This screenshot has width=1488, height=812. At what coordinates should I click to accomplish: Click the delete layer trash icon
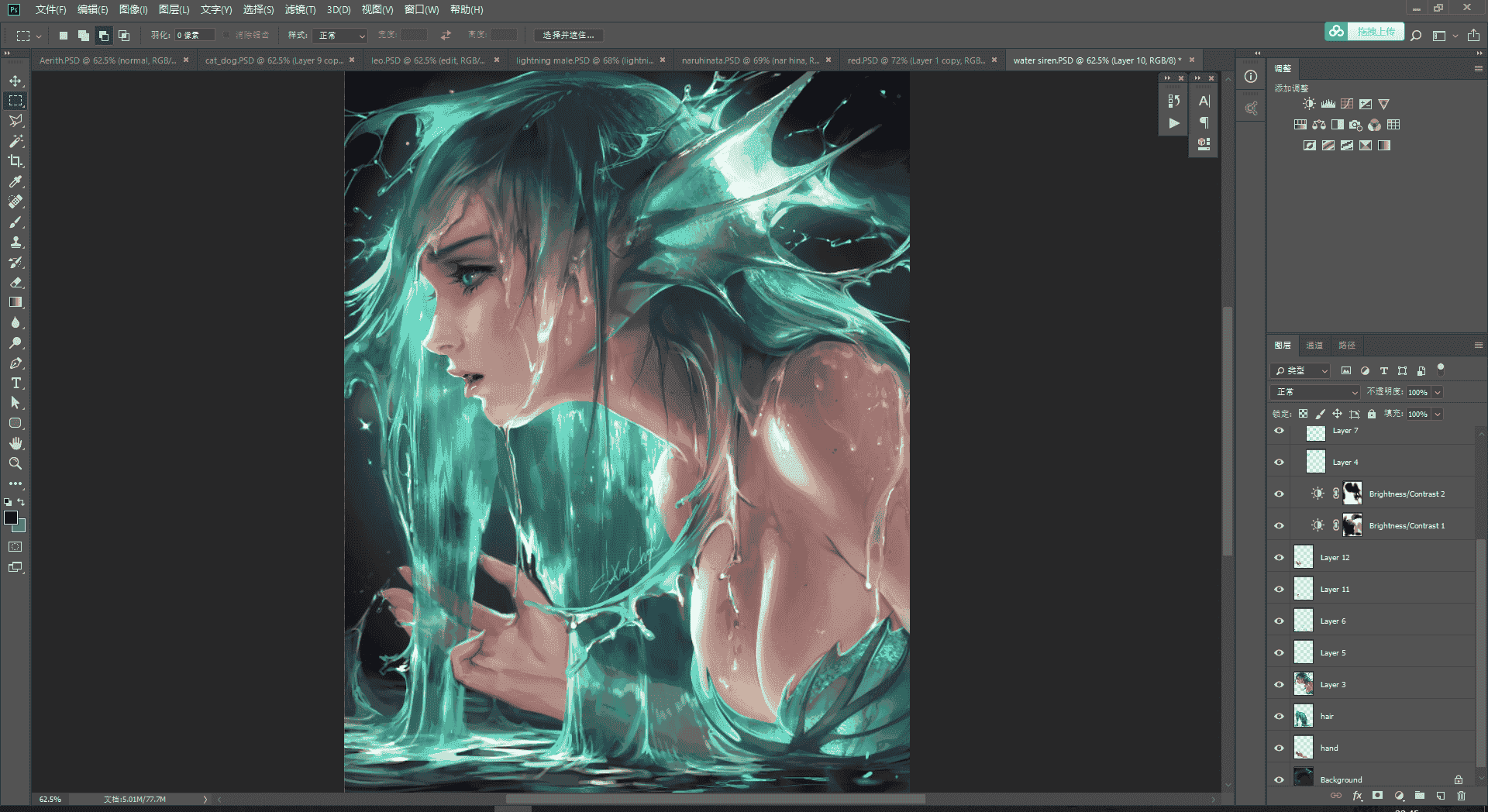point(1461,796)
